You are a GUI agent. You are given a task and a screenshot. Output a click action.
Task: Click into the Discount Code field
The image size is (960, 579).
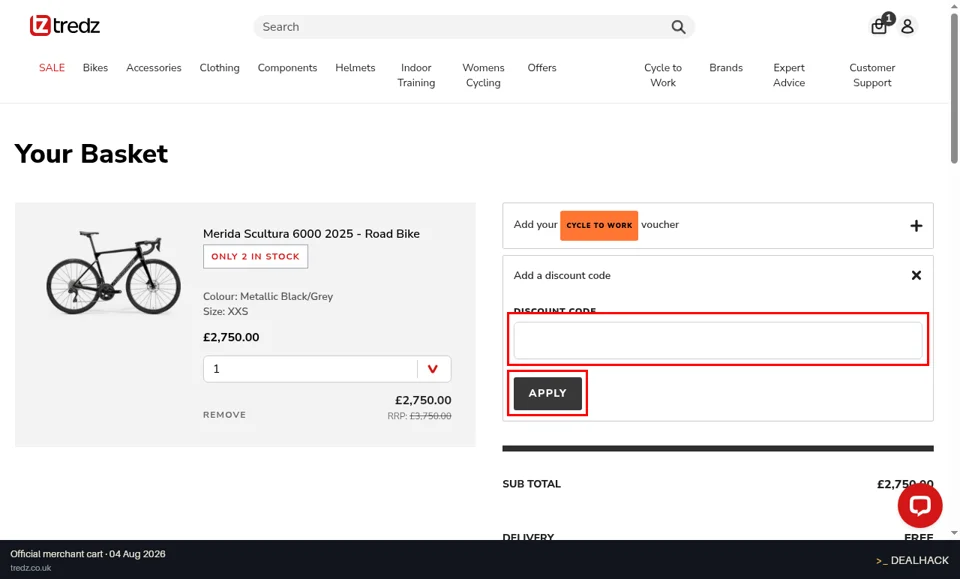pos(718,340)
